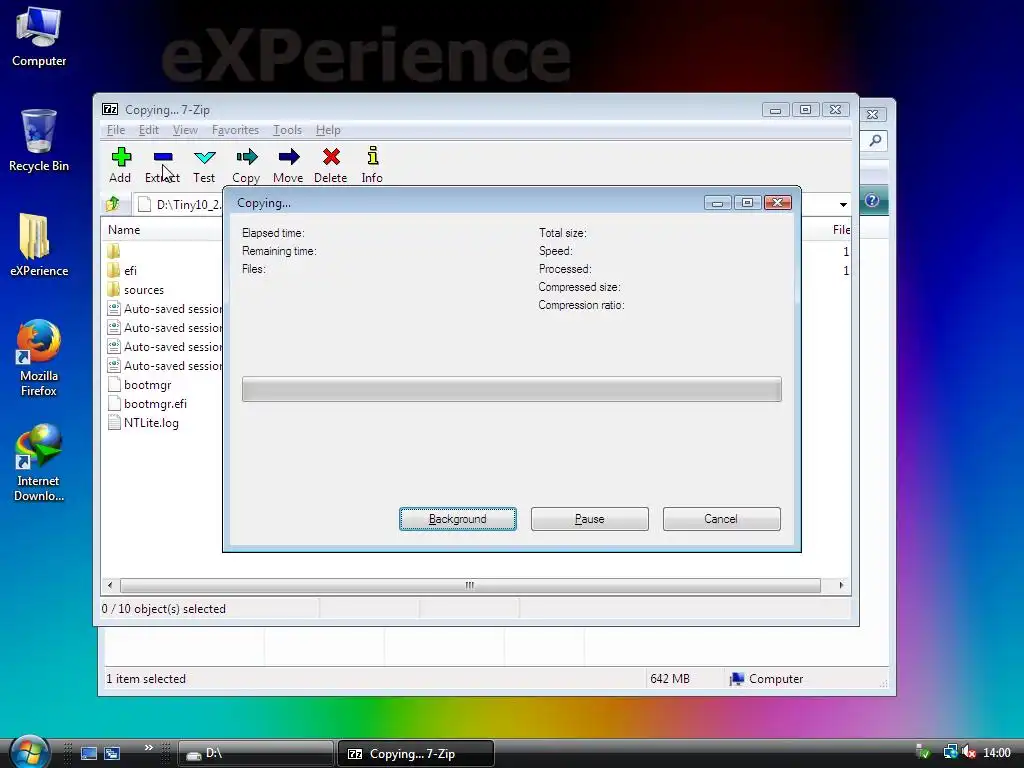Click the up-folder icon beside path bar
This screenshot has width=1024, height=768.
(113, 204)
